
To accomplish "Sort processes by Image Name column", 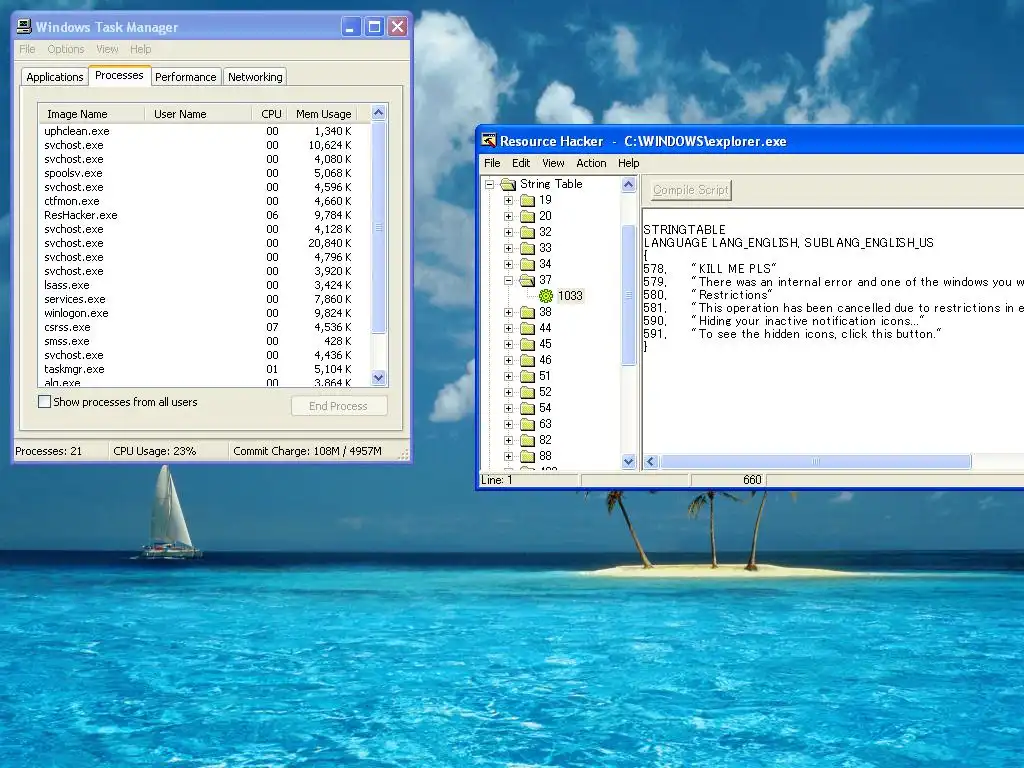I will [x=91, y=114].
